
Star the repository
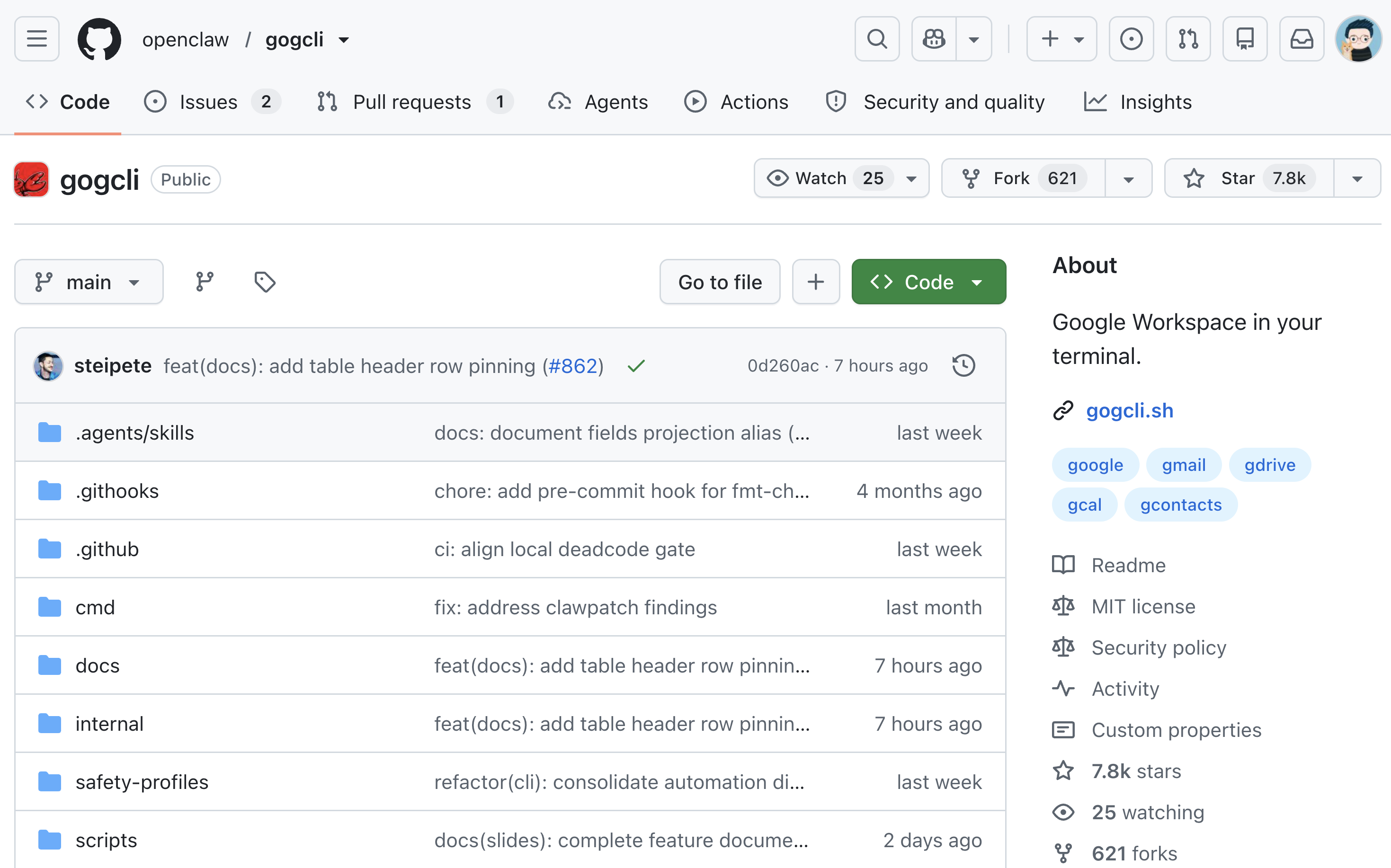[x=1249, y=178]
